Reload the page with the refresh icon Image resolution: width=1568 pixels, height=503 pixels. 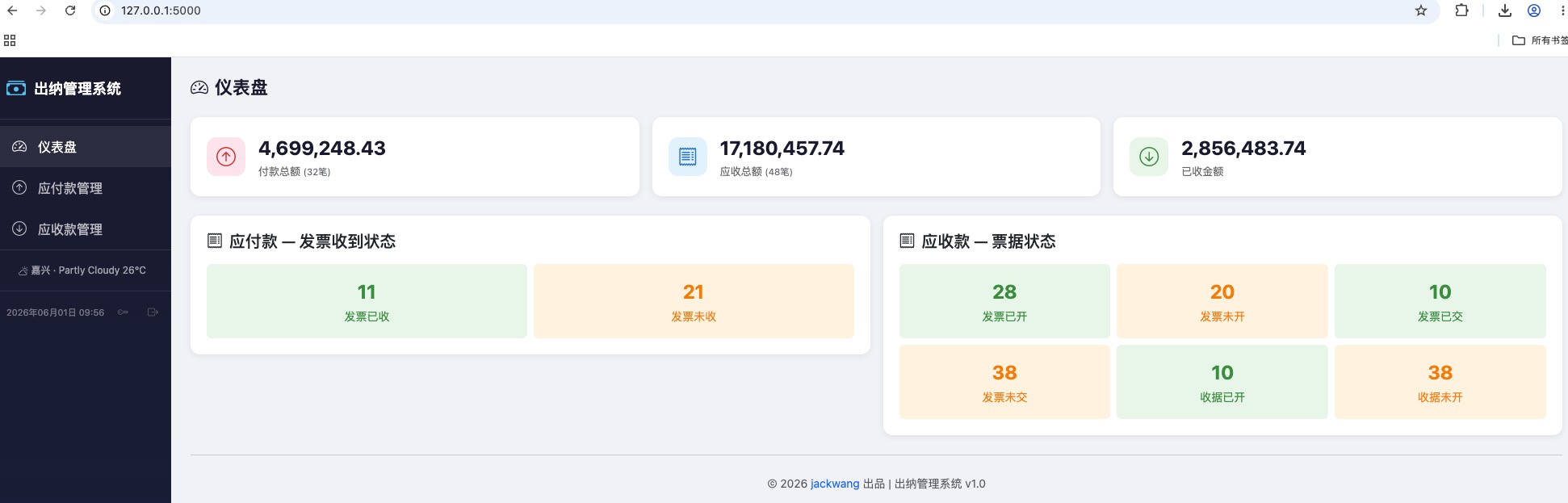pos(70,10)
